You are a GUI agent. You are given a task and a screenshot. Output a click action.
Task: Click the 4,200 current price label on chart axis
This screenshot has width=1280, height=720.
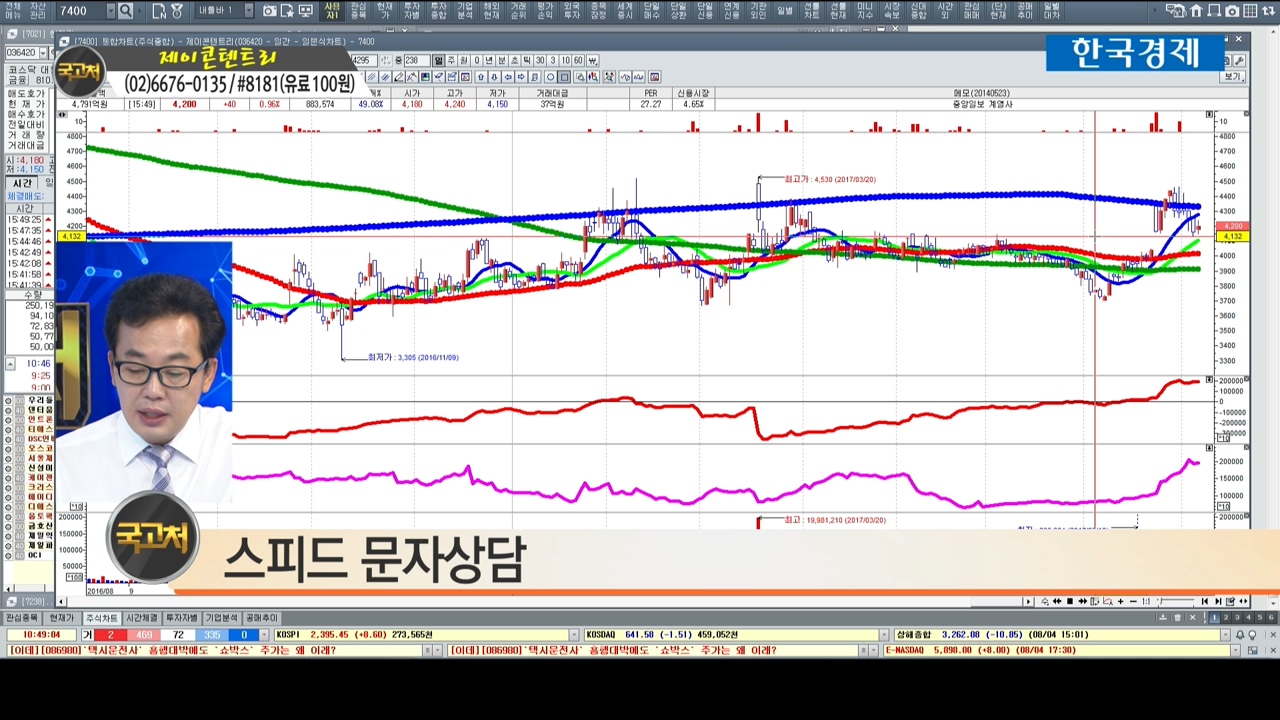[x=1233, y=227]
